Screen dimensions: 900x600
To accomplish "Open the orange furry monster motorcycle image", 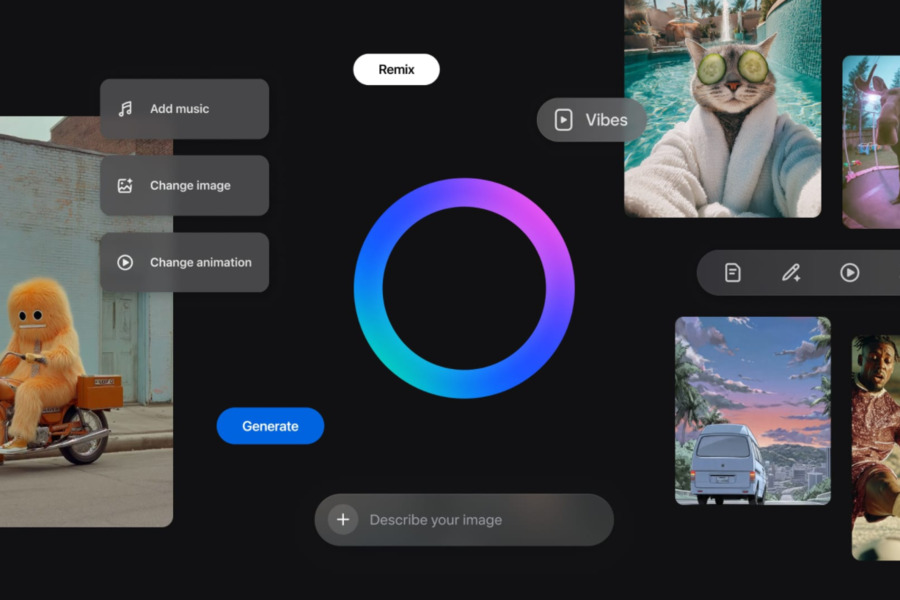I will 86,322.
